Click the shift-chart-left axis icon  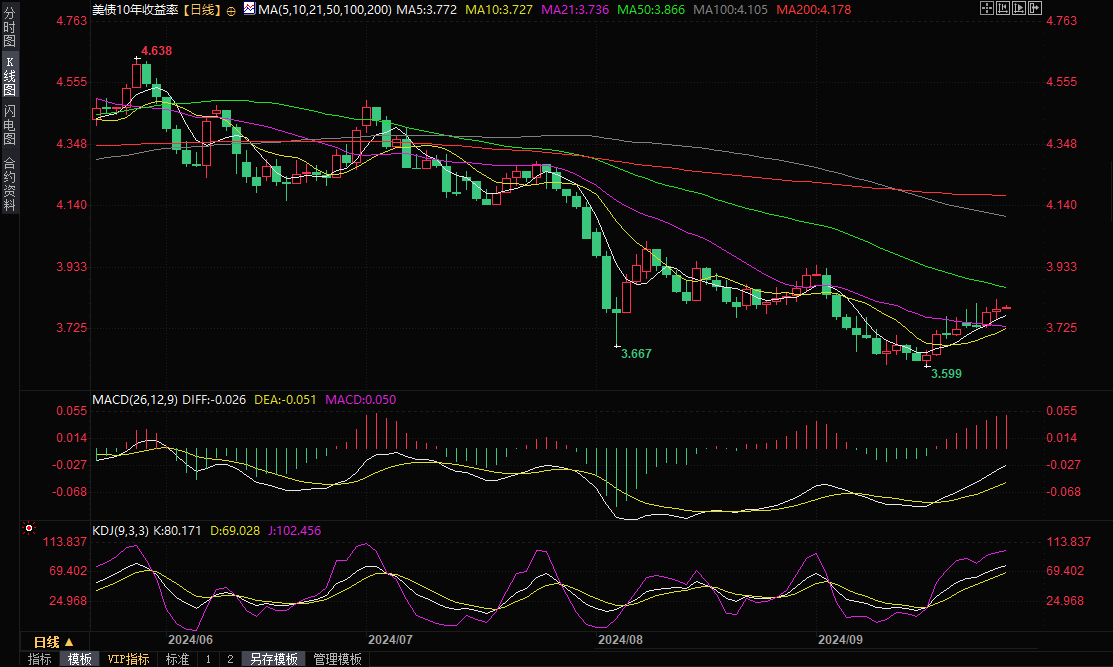click(x=1002, y=9)
